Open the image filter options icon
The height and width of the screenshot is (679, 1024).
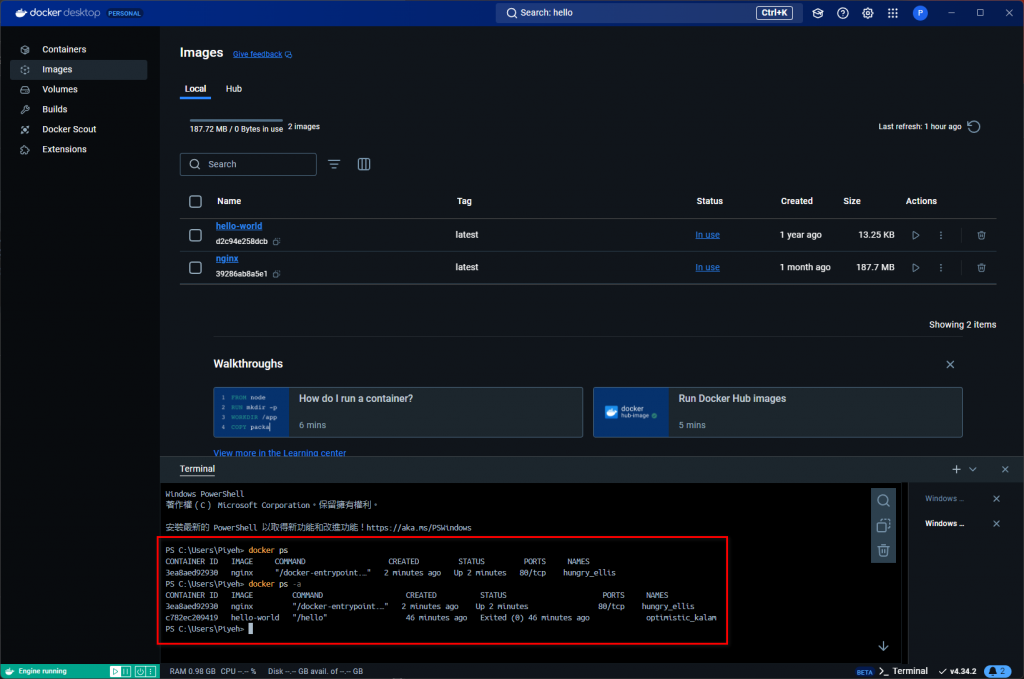(x=334, y=165)
